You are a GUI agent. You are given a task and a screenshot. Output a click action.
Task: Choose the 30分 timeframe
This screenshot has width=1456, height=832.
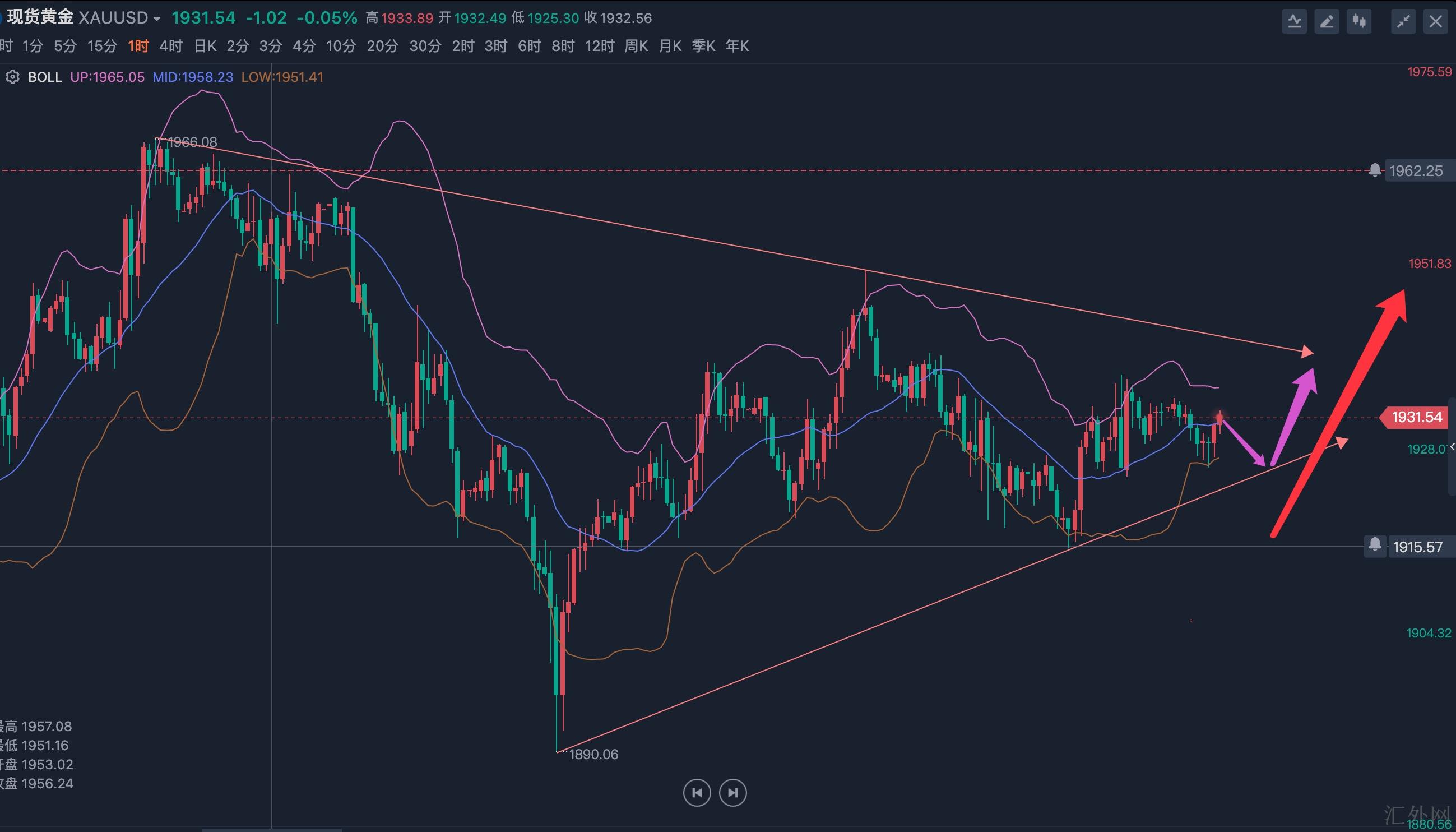(x=425, y=47)
